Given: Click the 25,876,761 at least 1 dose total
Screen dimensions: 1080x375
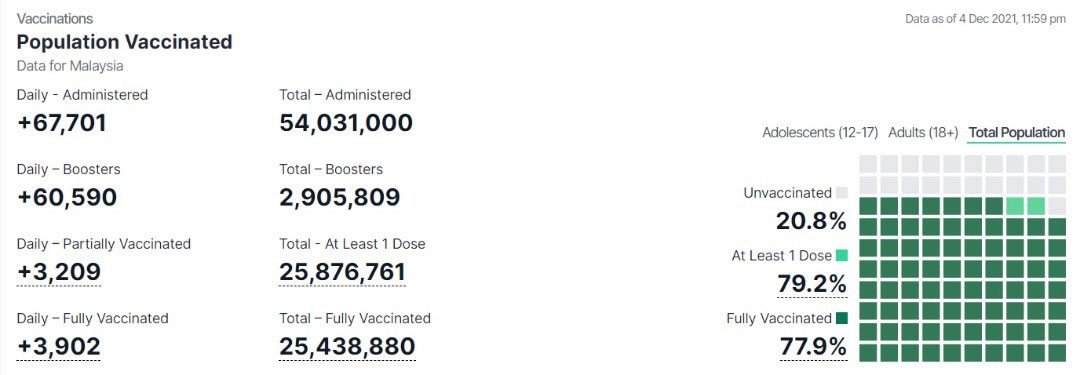Looking at the screenshot, I should pyautogui.click(x=342, y=272).
